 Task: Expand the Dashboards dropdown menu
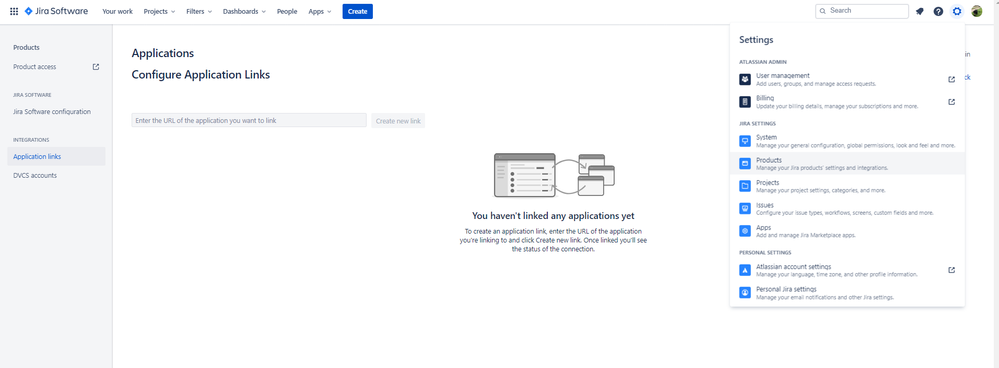[x=244, y=11]
